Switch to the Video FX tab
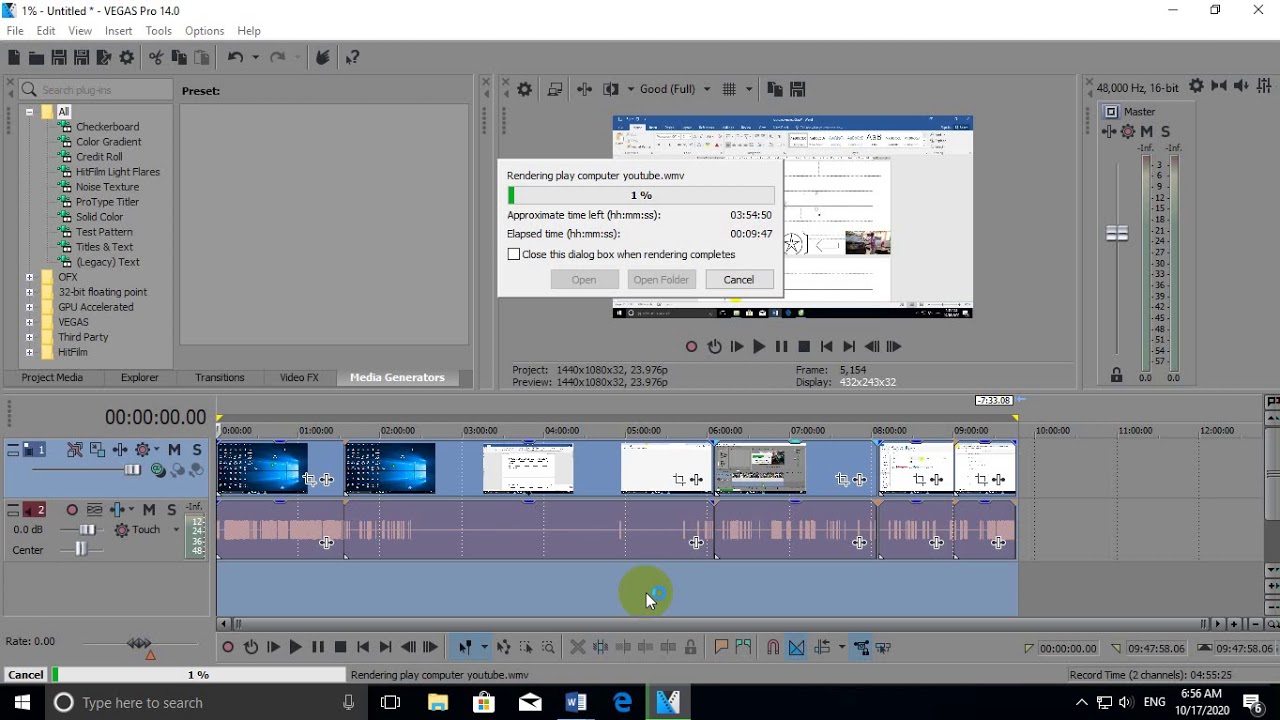The height and width of the screenshot is (720, 1280). (299, 377)
